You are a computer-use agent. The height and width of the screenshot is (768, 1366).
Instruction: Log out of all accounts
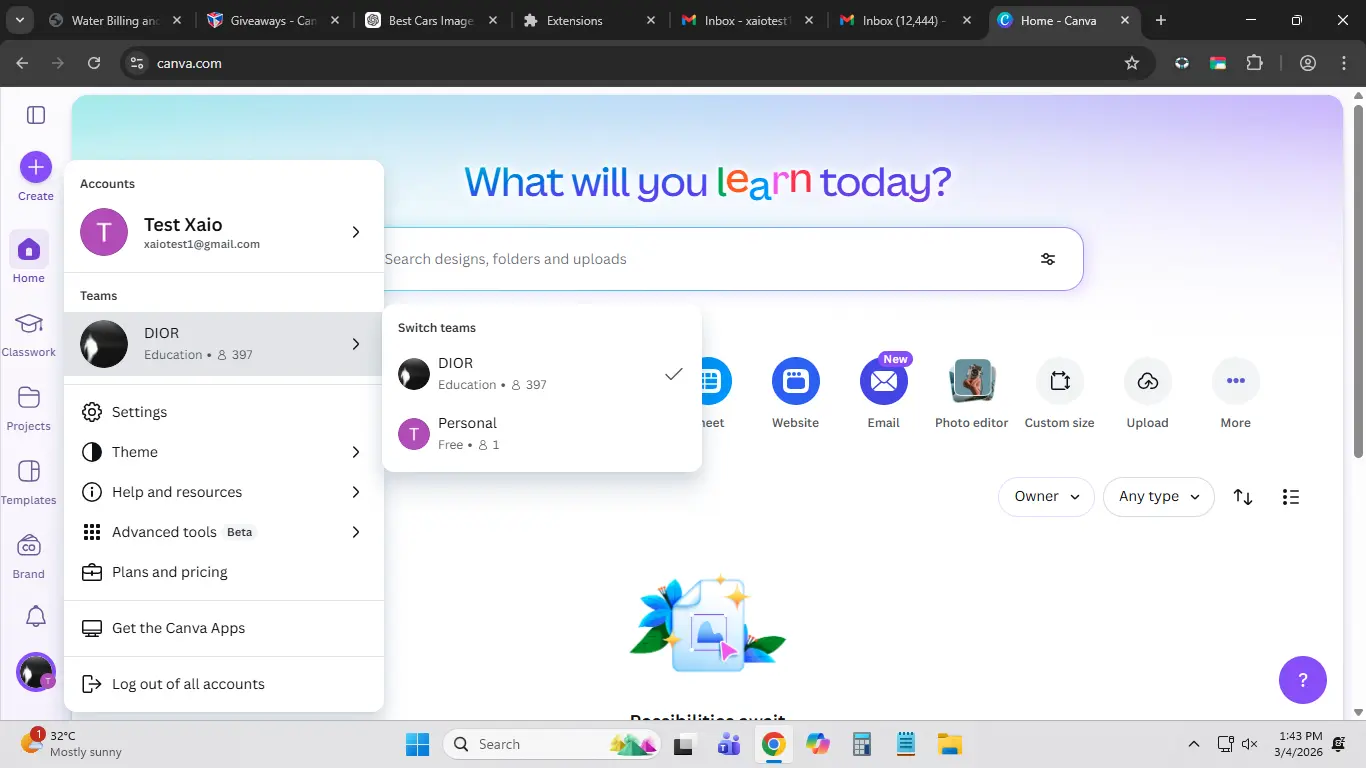pyautogui.click(x=224, y=684)
